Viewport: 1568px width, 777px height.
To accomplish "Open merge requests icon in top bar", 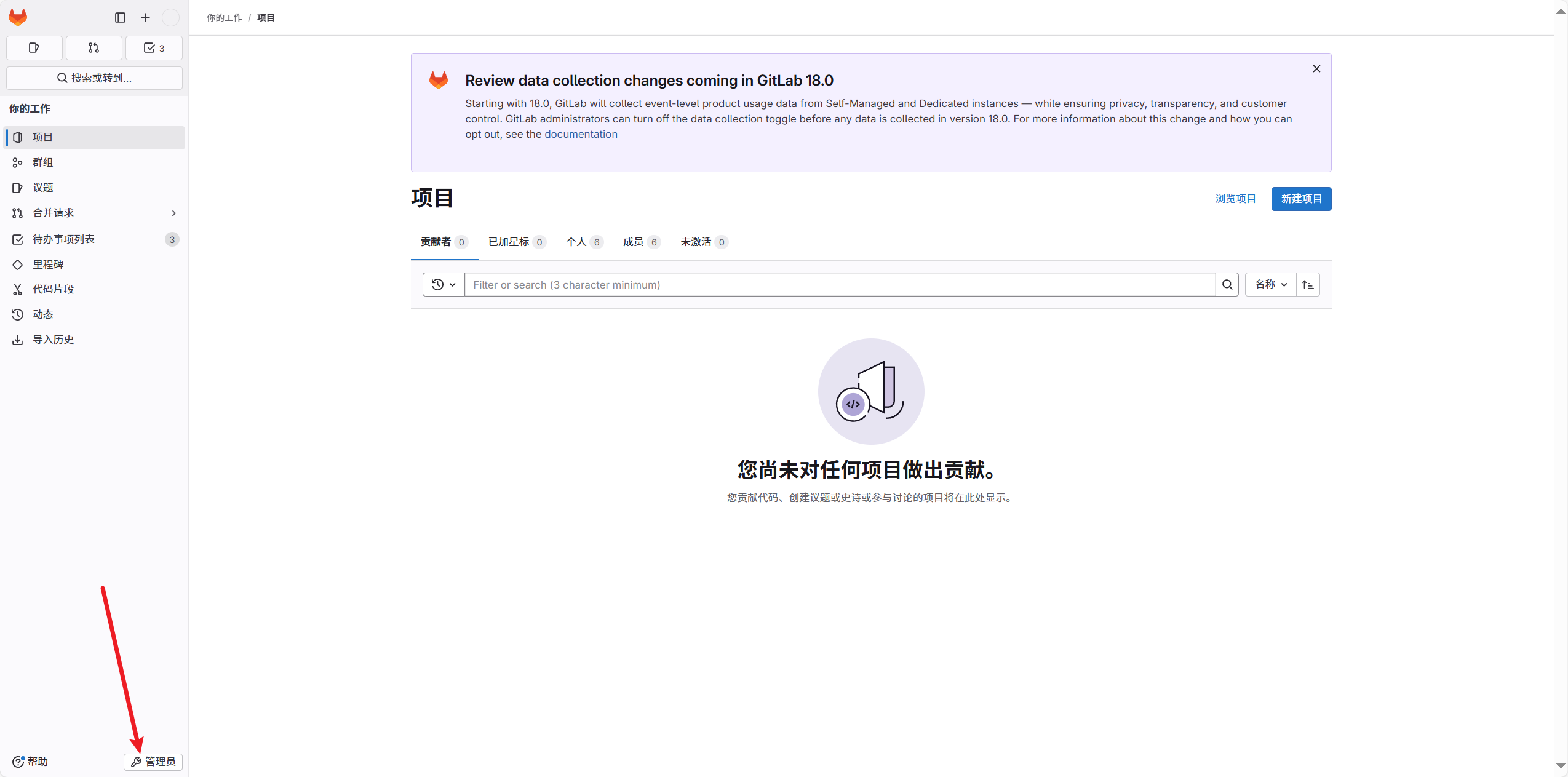I will 94,47.
